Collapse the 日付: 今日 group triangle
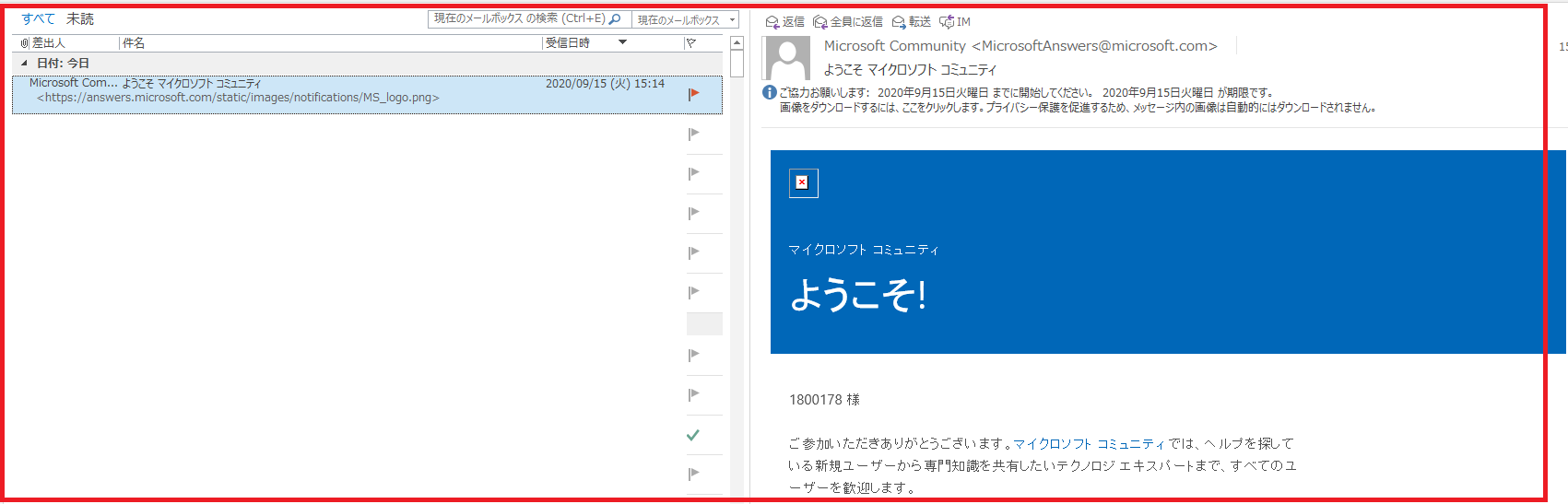Image resolution: width=1568 pixels, height=504 pixels. click(x=24, y=64)
